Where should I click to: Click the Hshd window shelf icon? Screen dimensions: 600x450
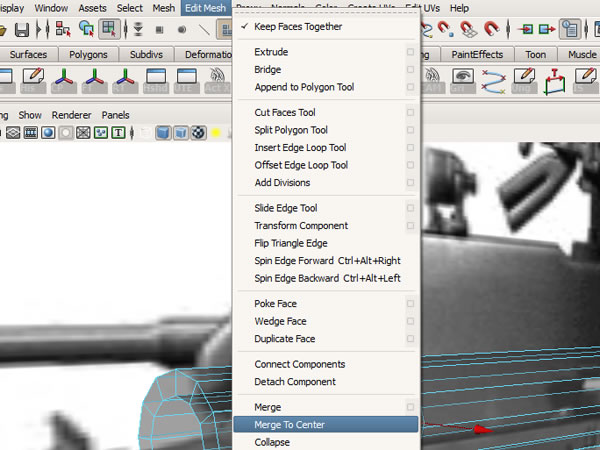tap(156, 81)
